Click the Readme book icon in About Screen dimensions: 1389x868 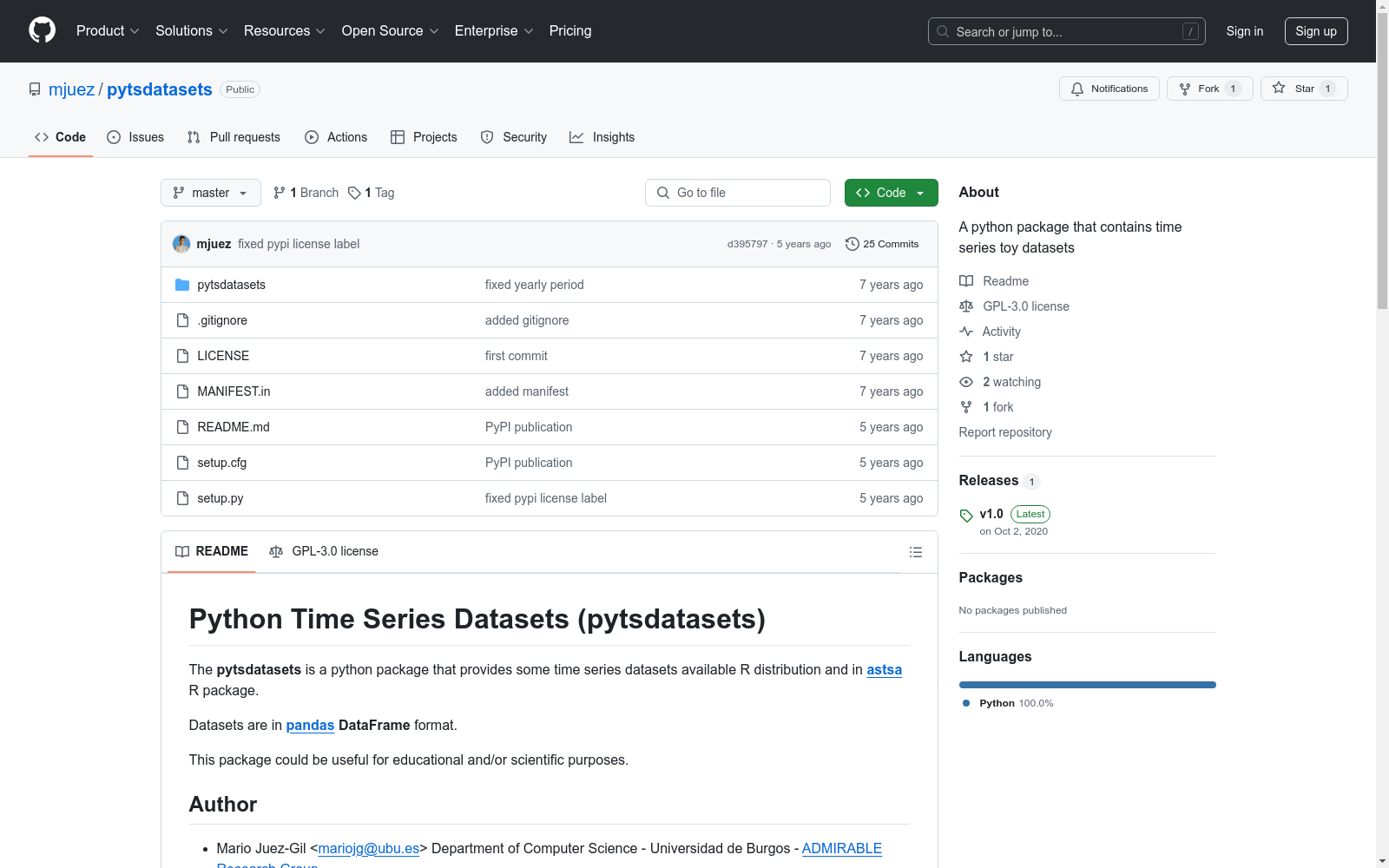966,281
